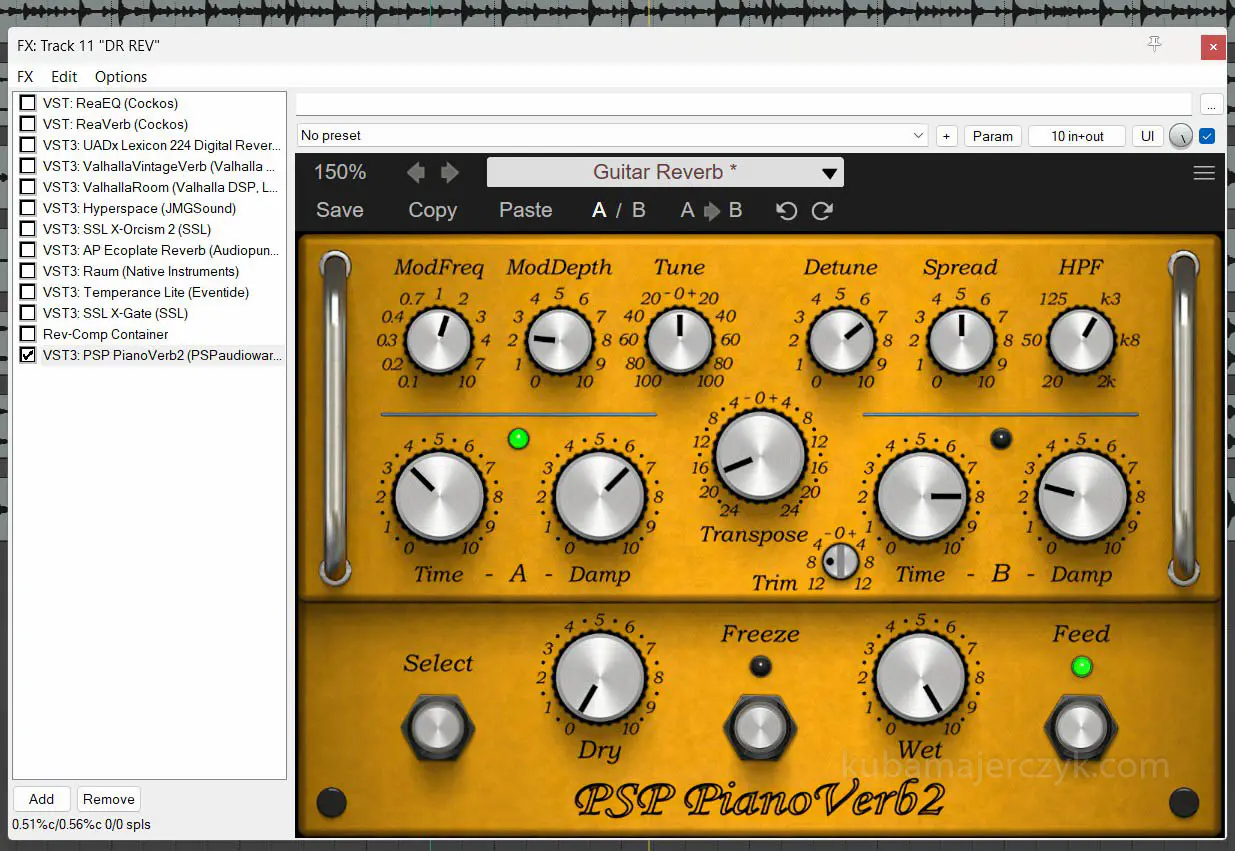Viewport: 1235px width, 851px height.
Task: Copy settings A to B
Action: [x=711, y=211]
